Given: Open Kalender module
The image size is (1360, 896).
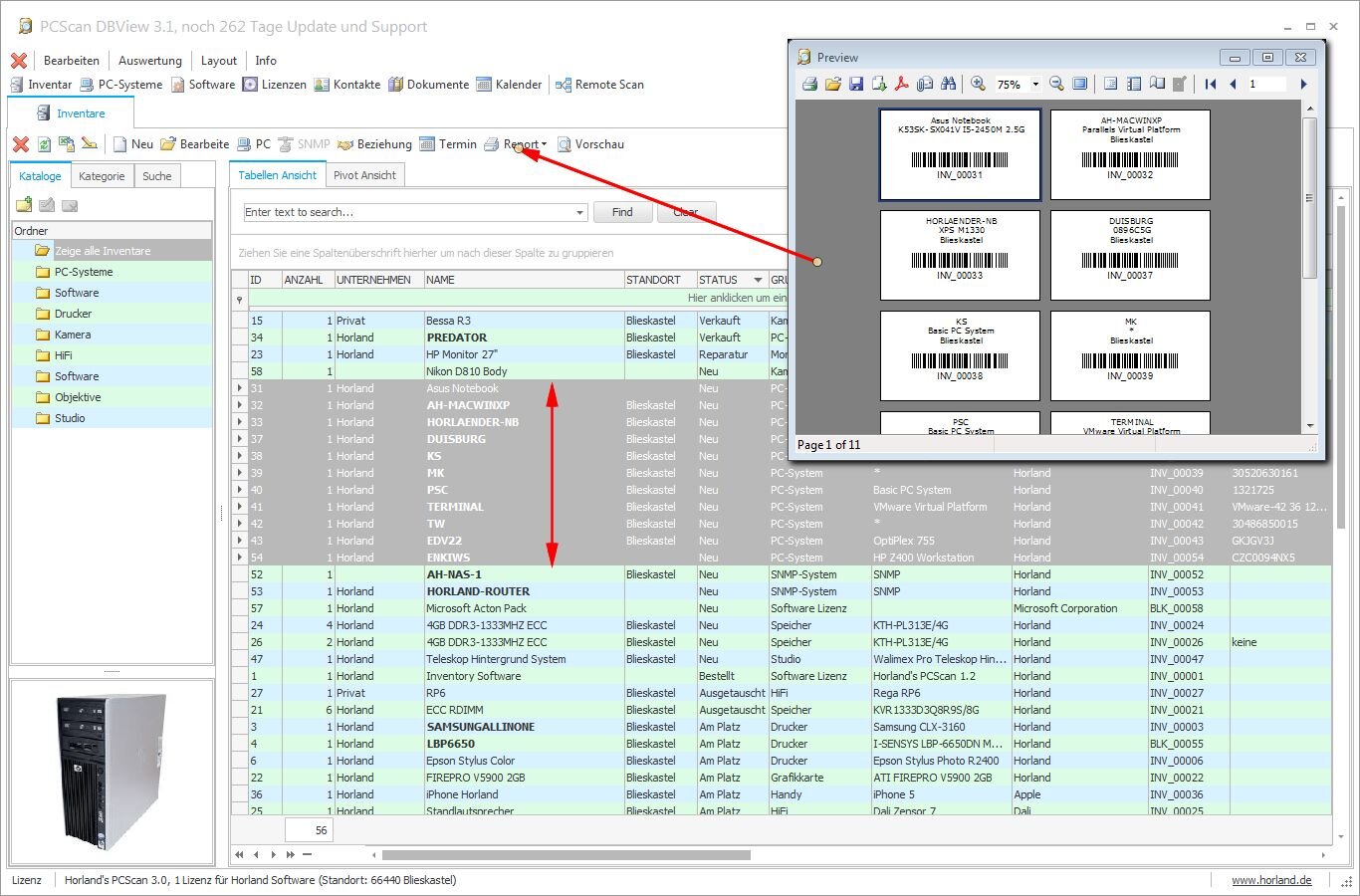Looking at the screenshot, I should [x=509, y=85].
